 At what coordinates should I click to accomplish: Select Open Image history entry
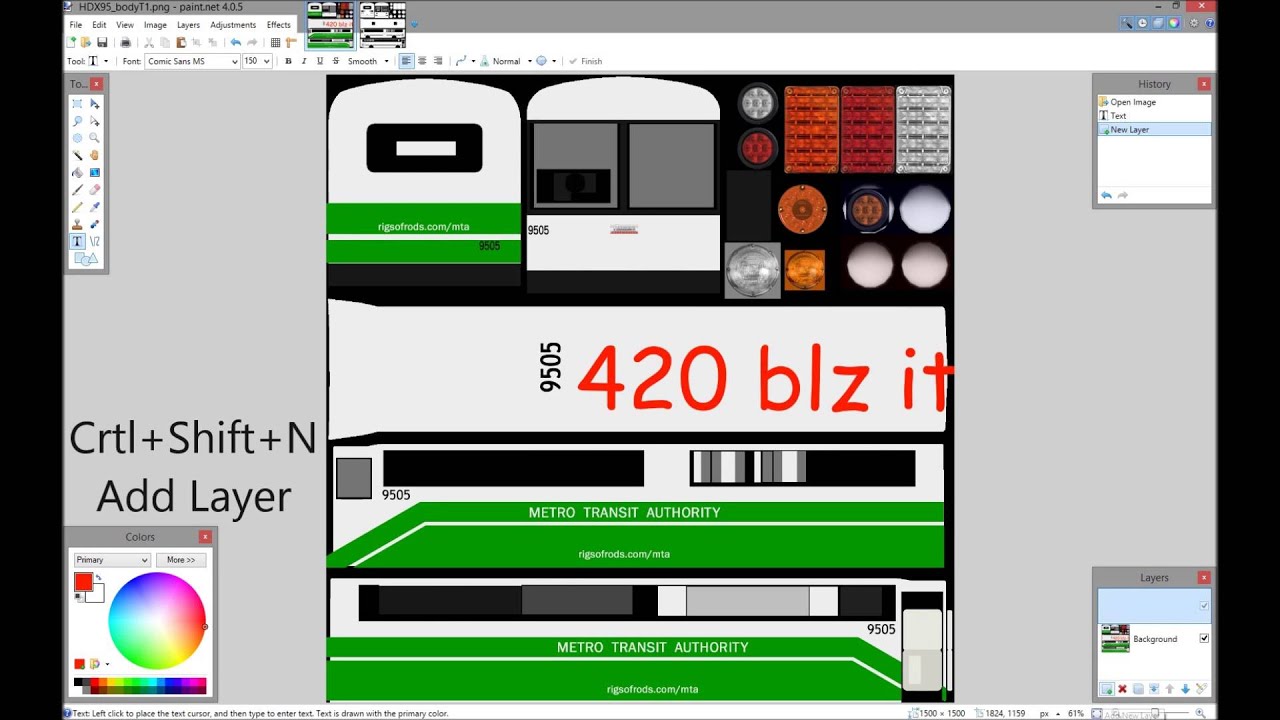(1154, 102)
